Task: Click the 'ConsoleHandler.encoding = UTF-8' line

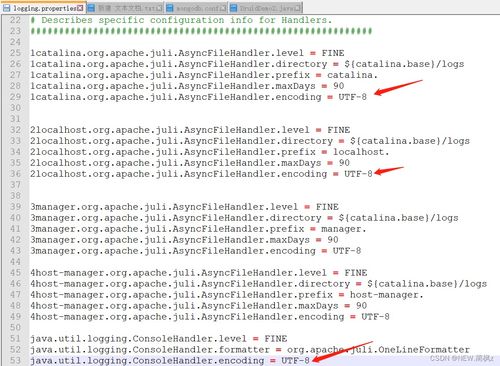Action: point(170,361)
